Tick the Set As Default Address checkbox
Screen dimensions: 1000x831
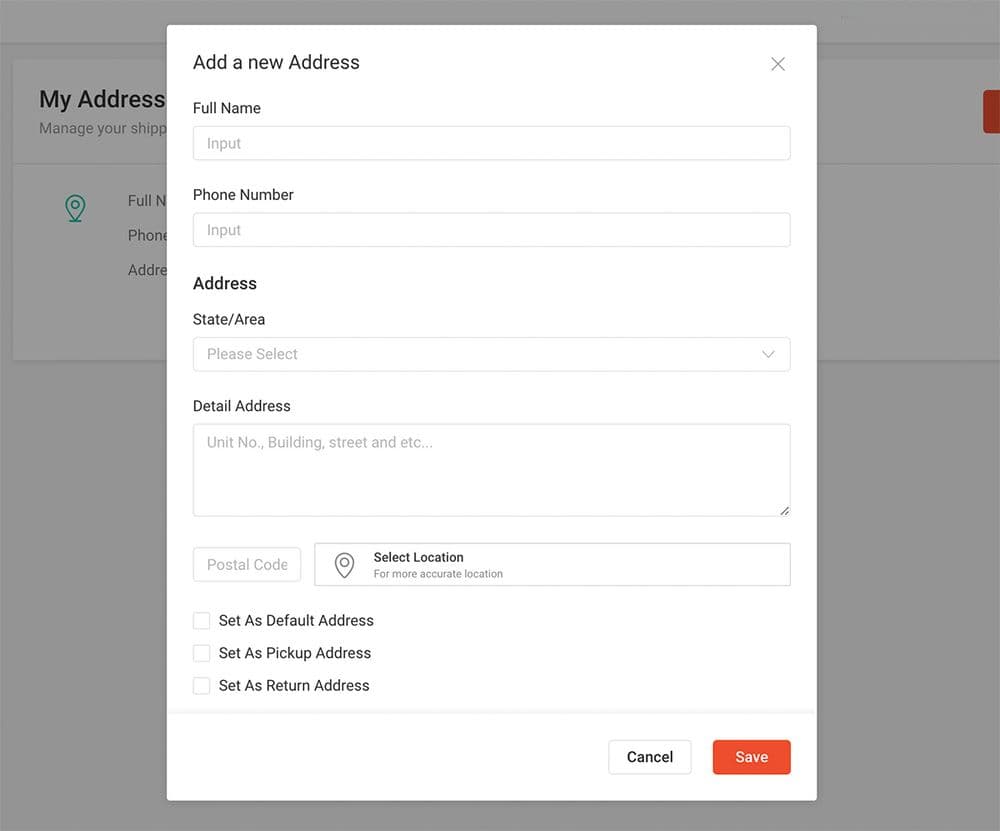click(x=202, y=621)
